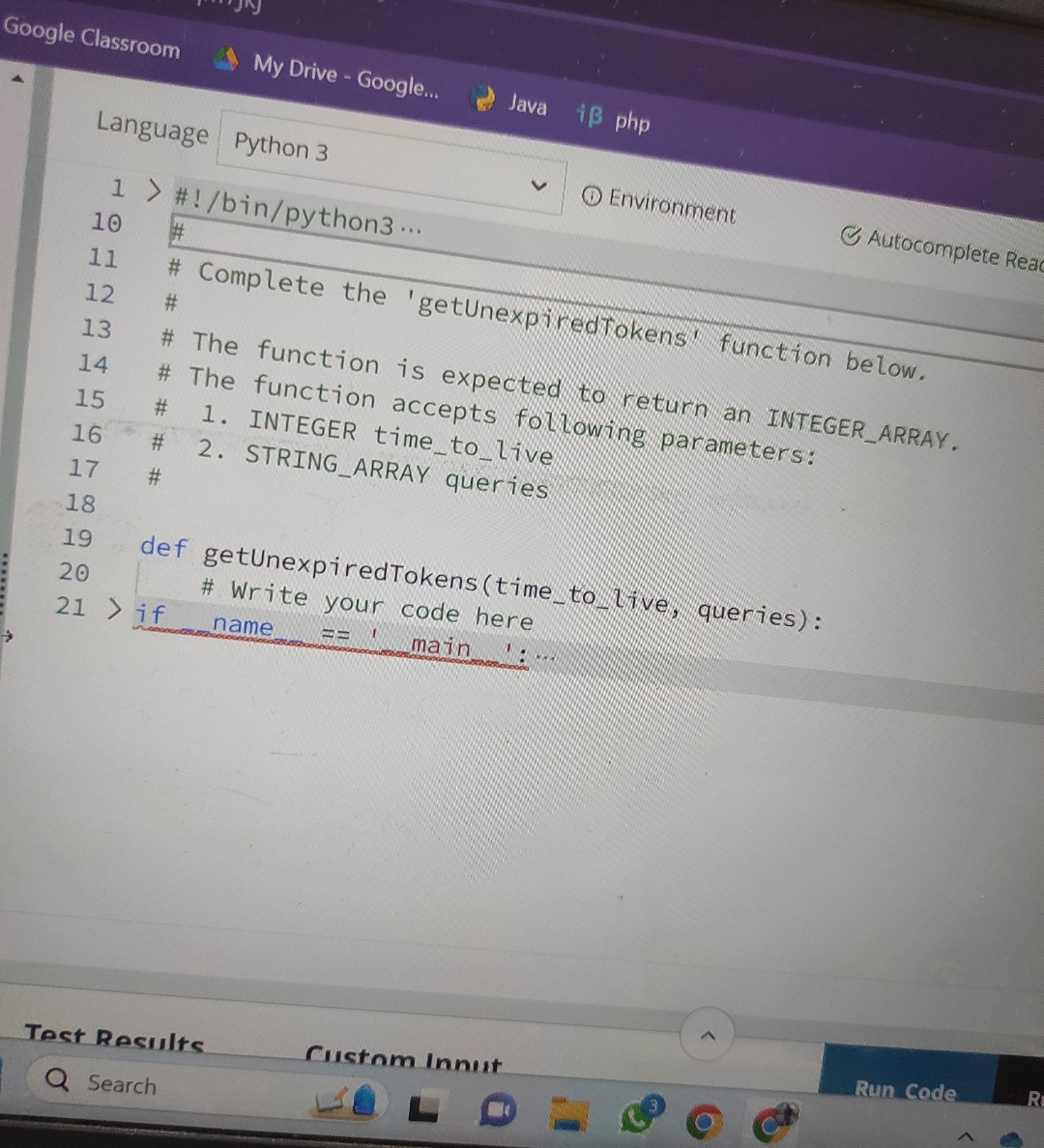Click the Search magnifier icon in taskbar
Image resolution: width=1044 pixels, height=1148 pixels.
click(57, 1082)
